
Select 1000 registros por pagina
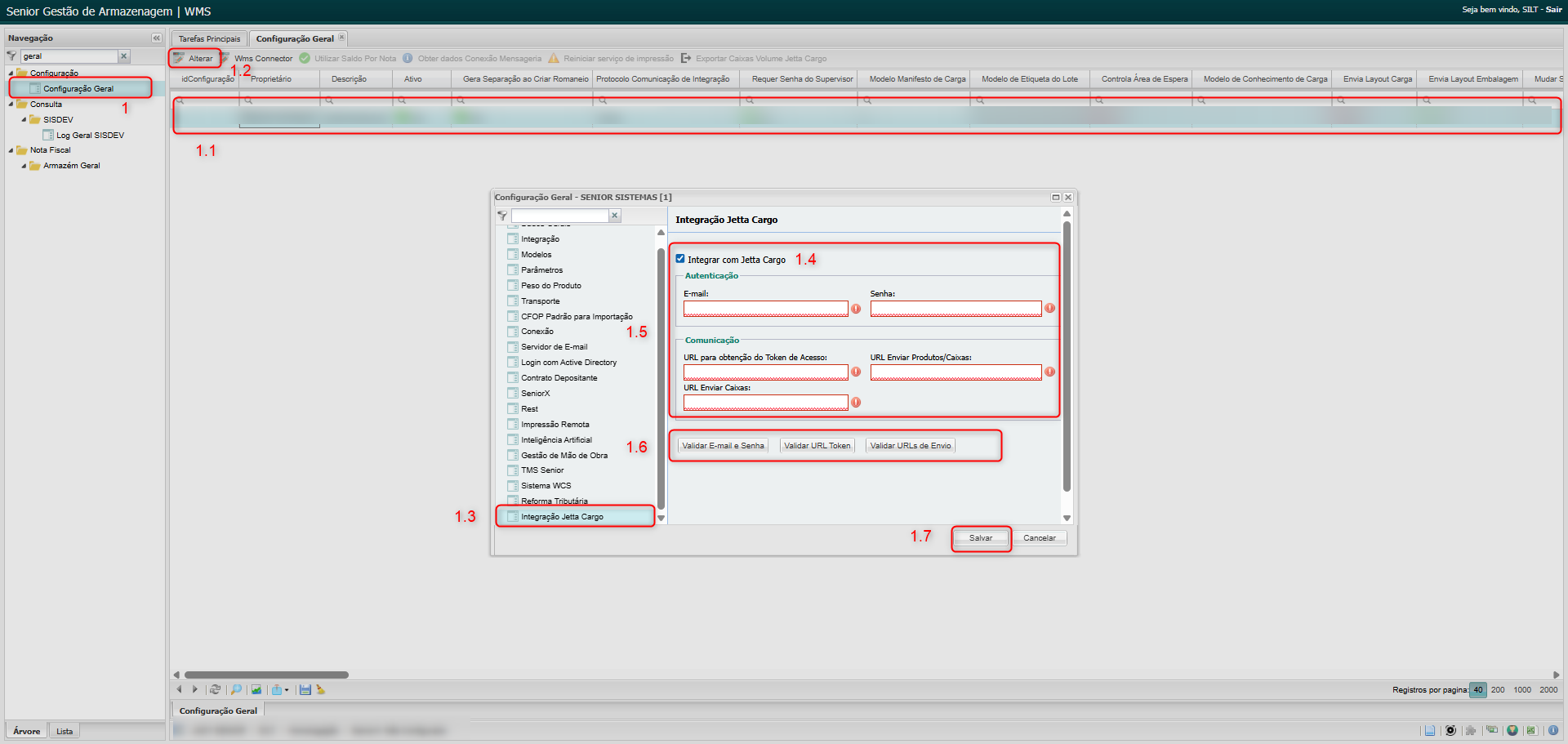coord(1522,690)
